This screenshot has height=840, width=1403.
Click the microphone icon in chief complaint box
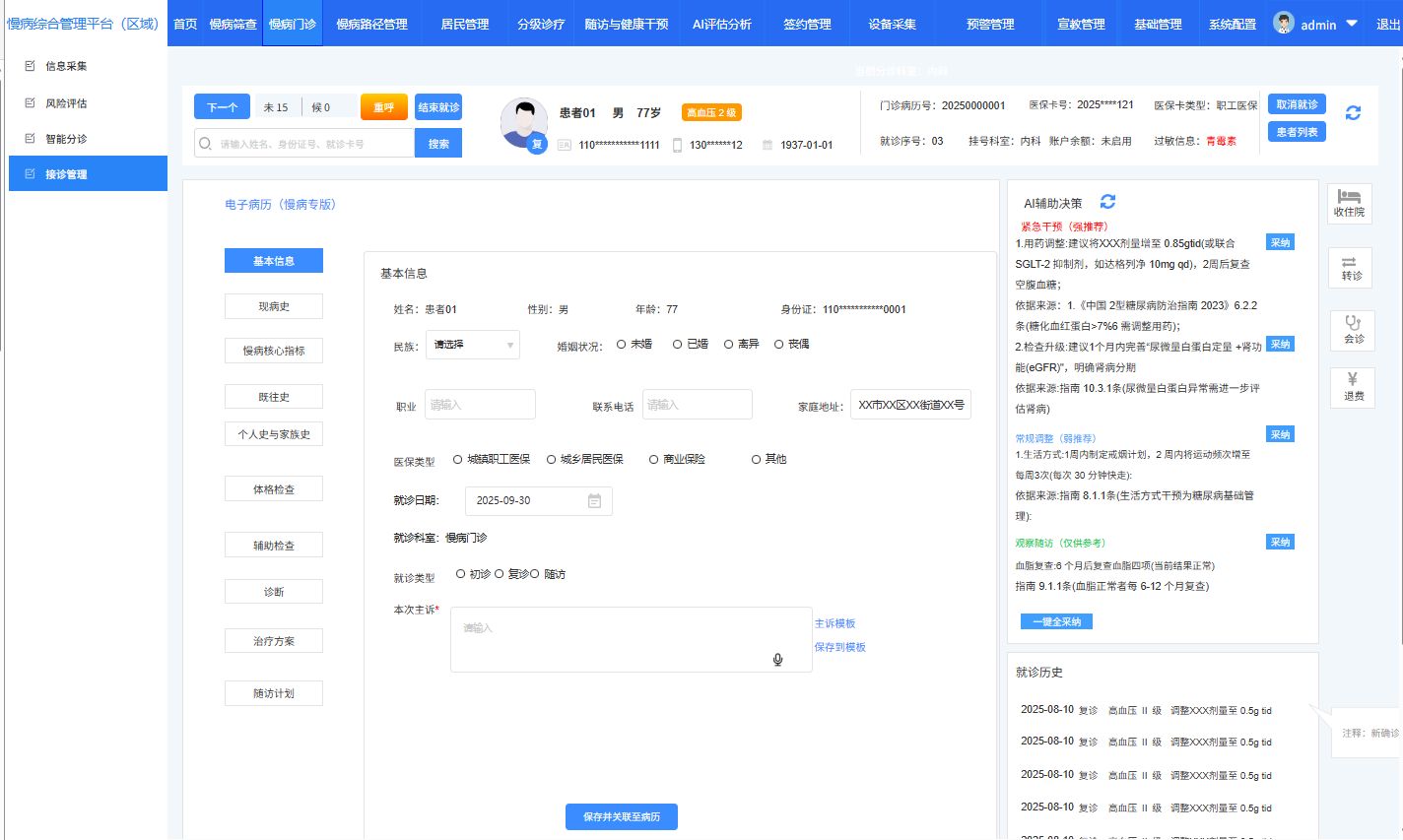(x=777, y=660)
